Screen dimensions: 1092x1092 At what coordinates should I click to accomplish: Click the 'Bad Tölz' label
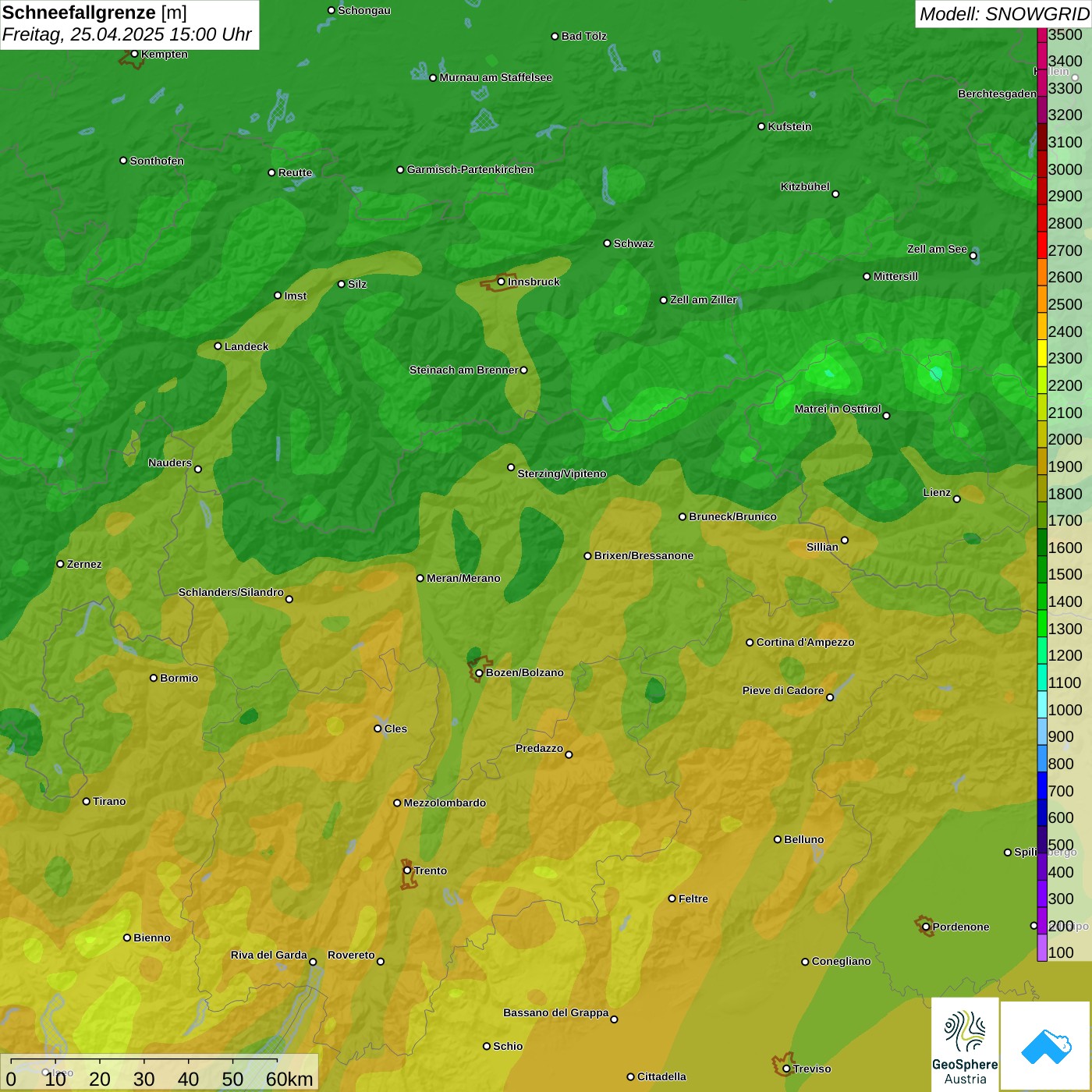coord(583,36)
